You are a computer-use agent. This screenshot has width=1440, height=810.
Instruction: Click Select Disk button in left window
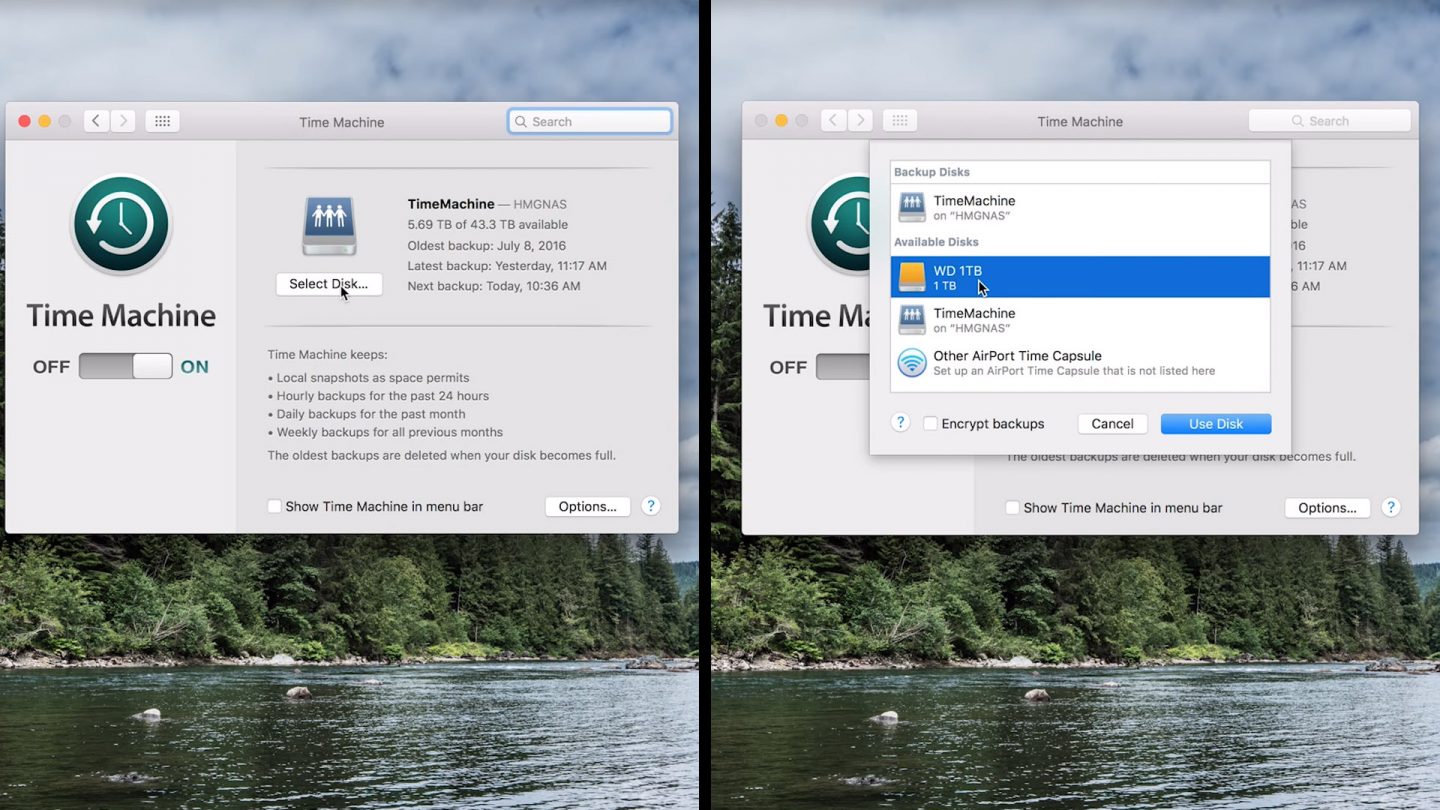(x=329, y=284)
